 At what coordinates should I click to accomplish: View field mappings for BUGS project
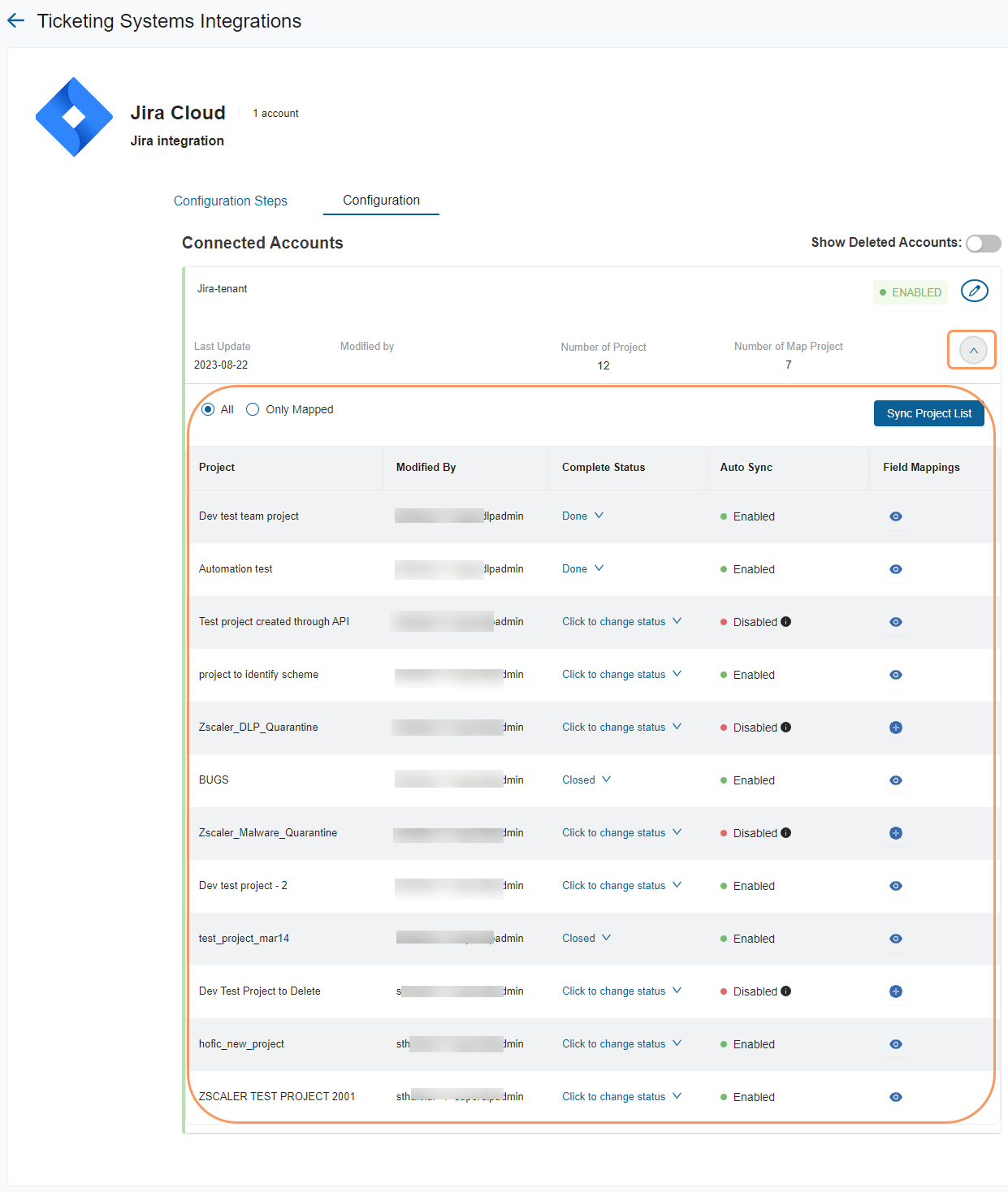point(895,780)
